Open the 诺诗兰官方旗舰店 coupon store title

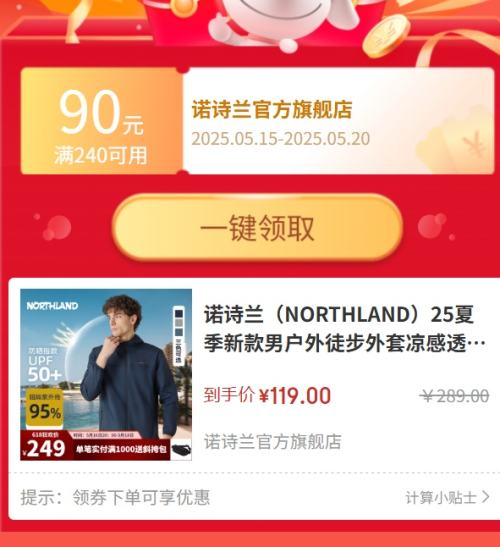pyautogui.click(x=272, y=110)
